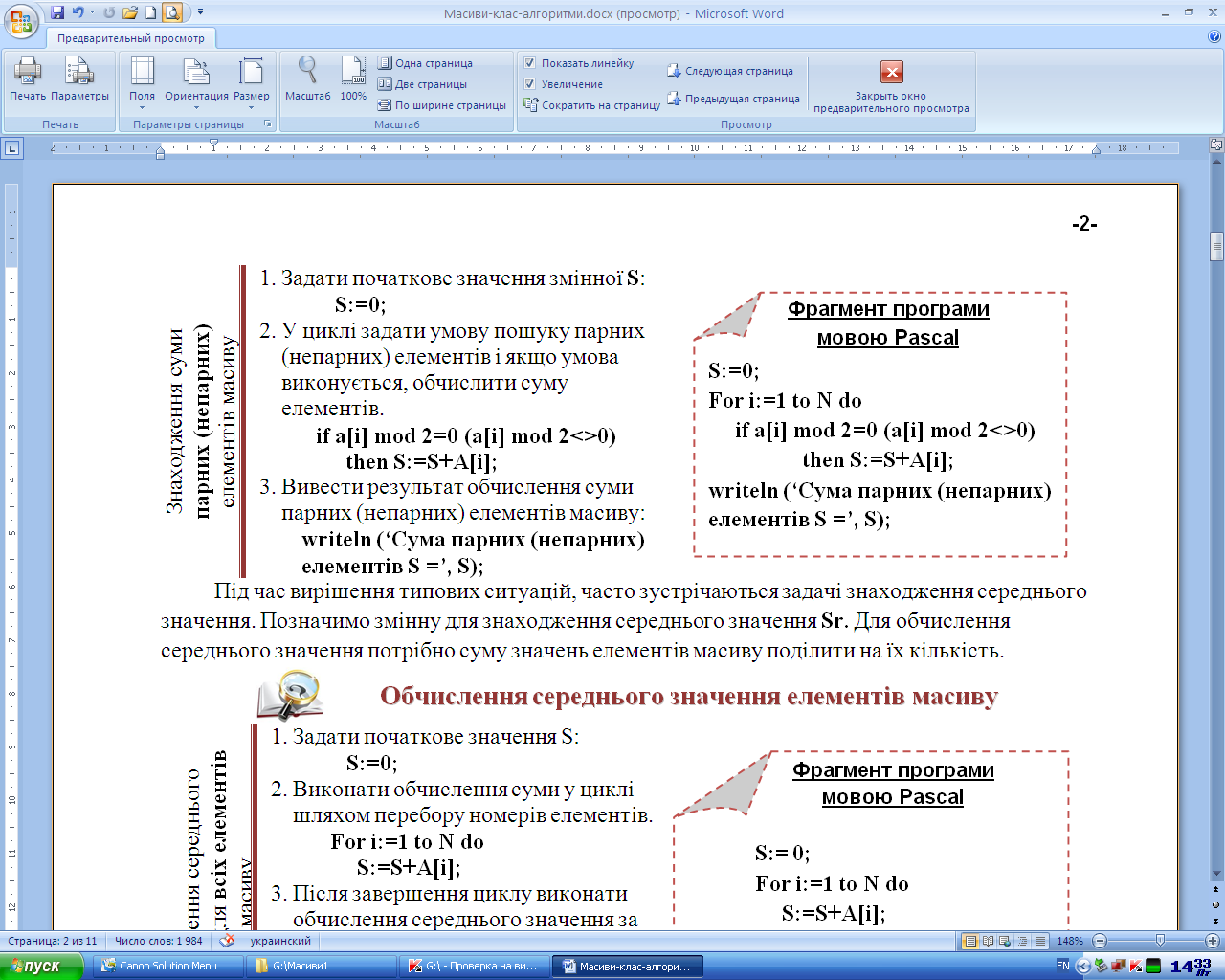The height and width of the screenshot is (980, 1225).
Task: Open the Office button menu
Action: 22,19
